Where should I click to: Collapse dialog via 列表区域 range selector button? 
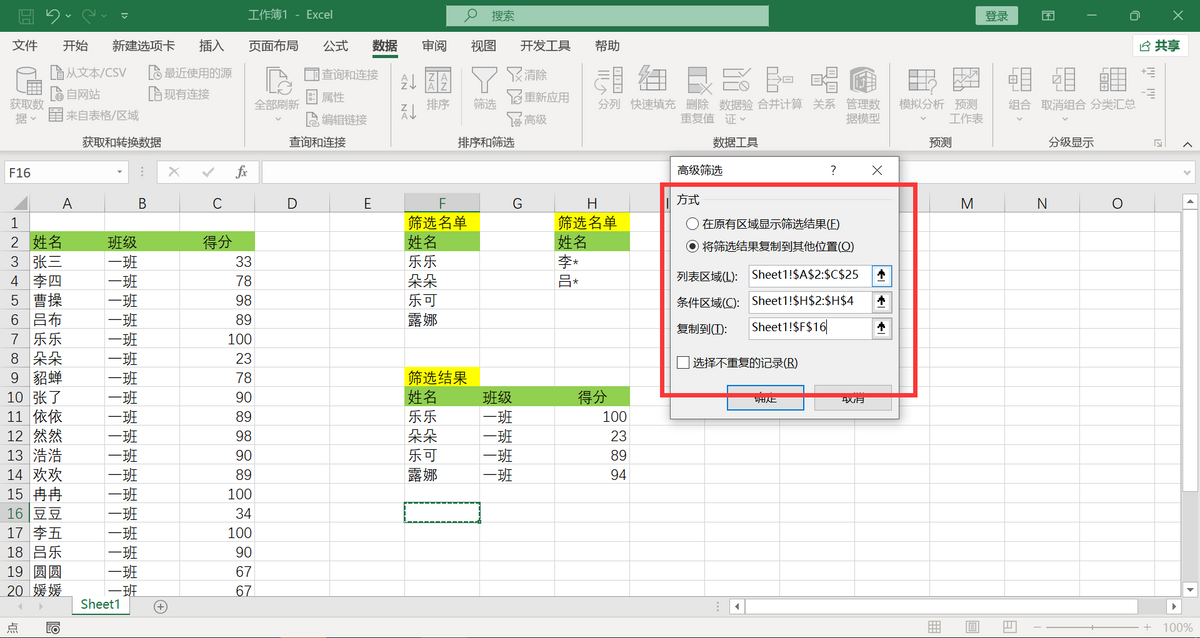(881, 275)
